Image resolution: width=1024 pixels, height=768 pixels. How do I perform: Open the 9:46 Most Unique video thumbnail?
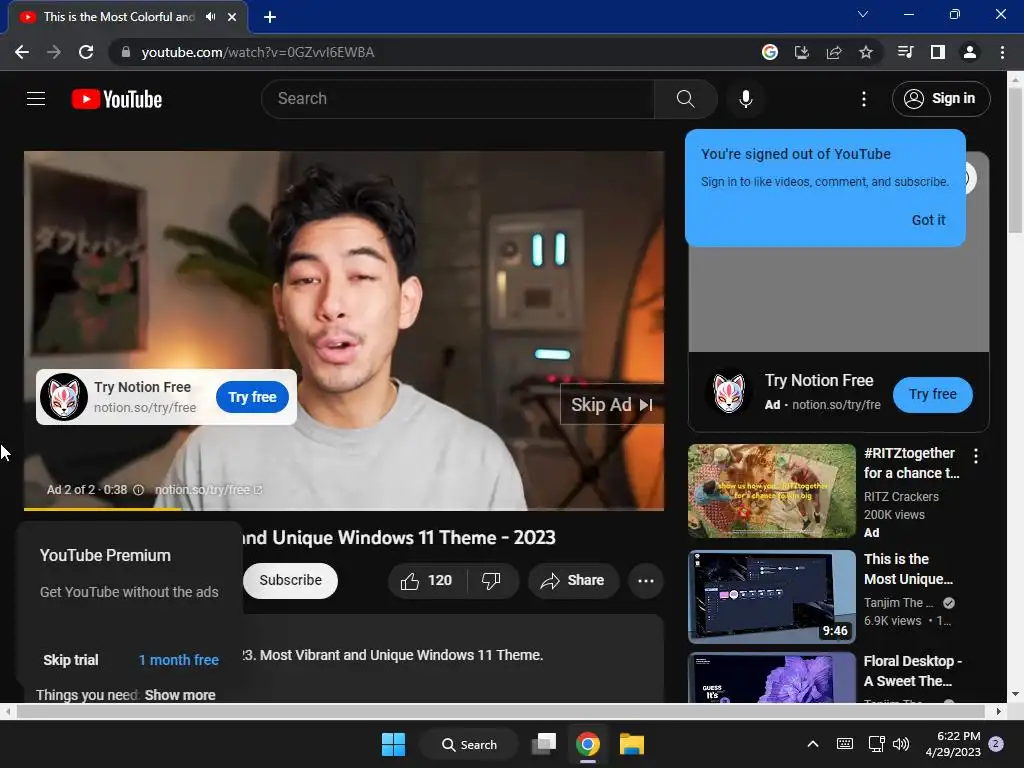772,596
